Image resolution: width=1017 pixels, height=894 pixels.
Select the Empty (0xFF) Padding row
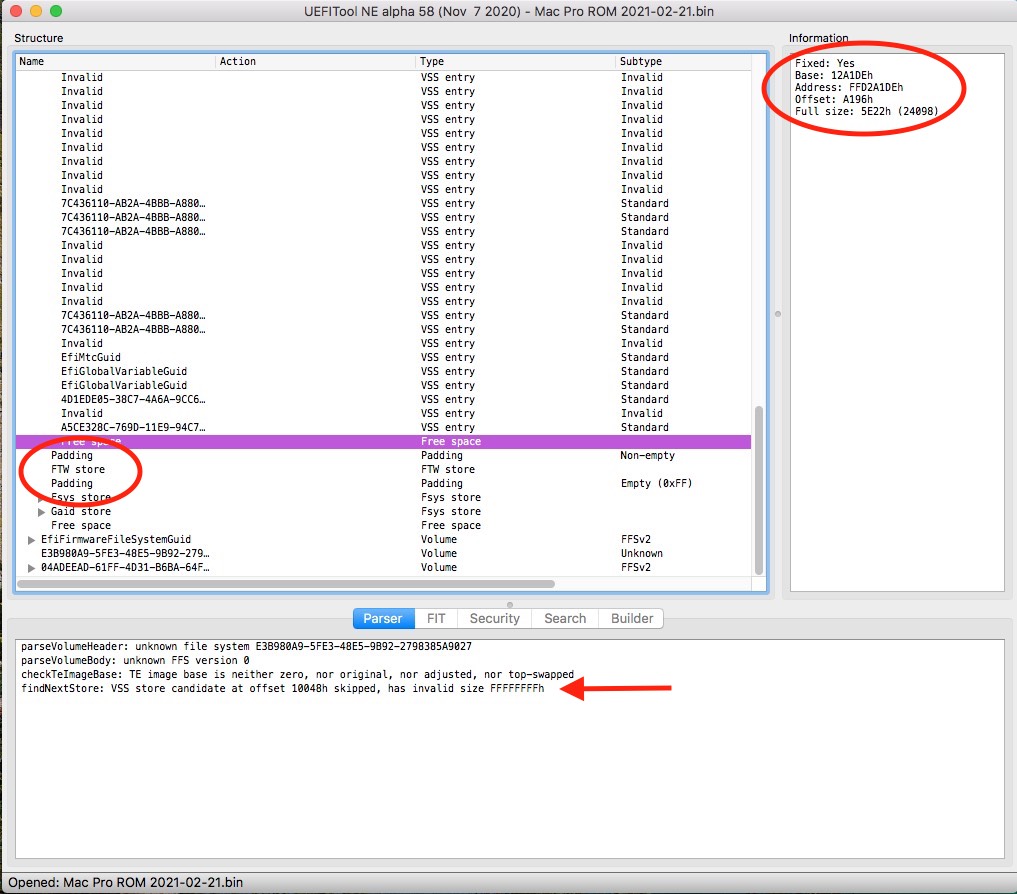(383, 484)
